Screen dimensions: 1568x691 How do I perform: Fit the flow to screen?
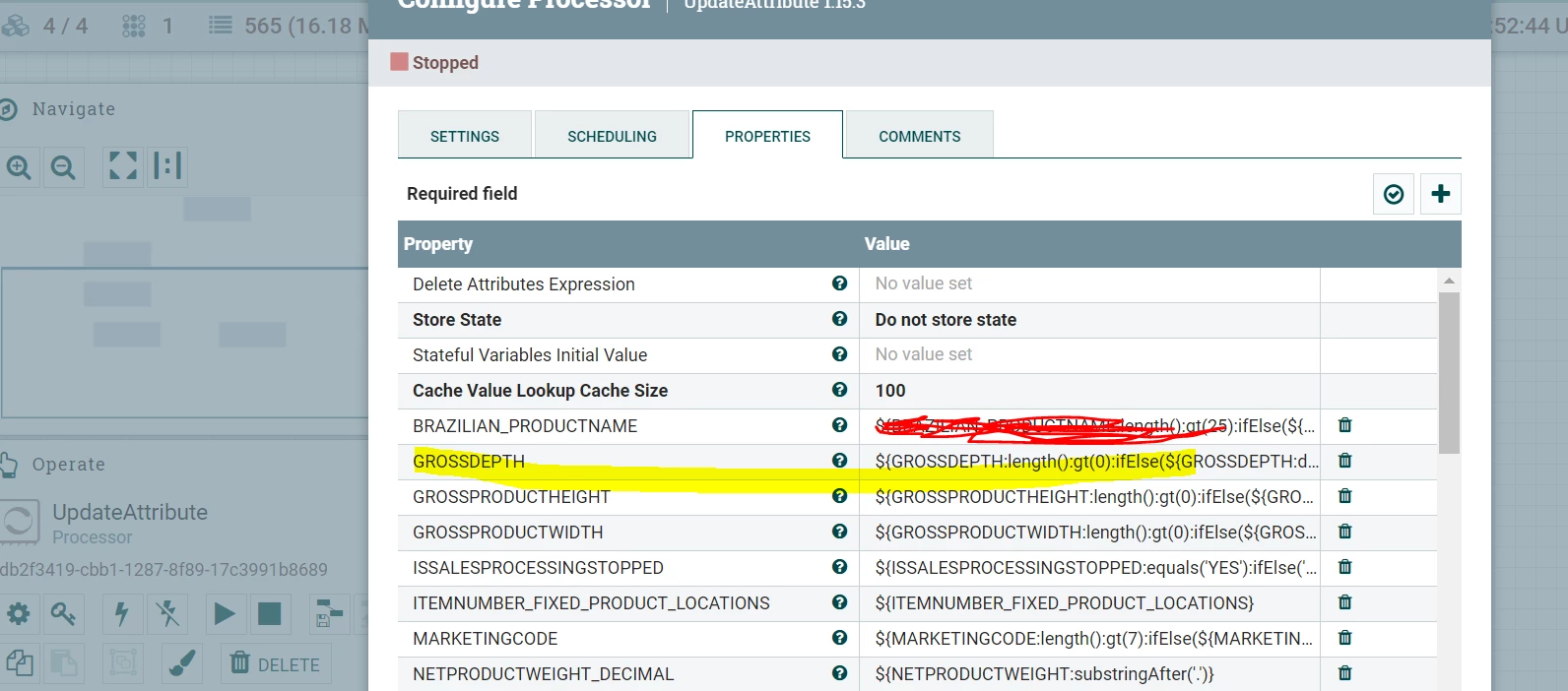(123, 166)
